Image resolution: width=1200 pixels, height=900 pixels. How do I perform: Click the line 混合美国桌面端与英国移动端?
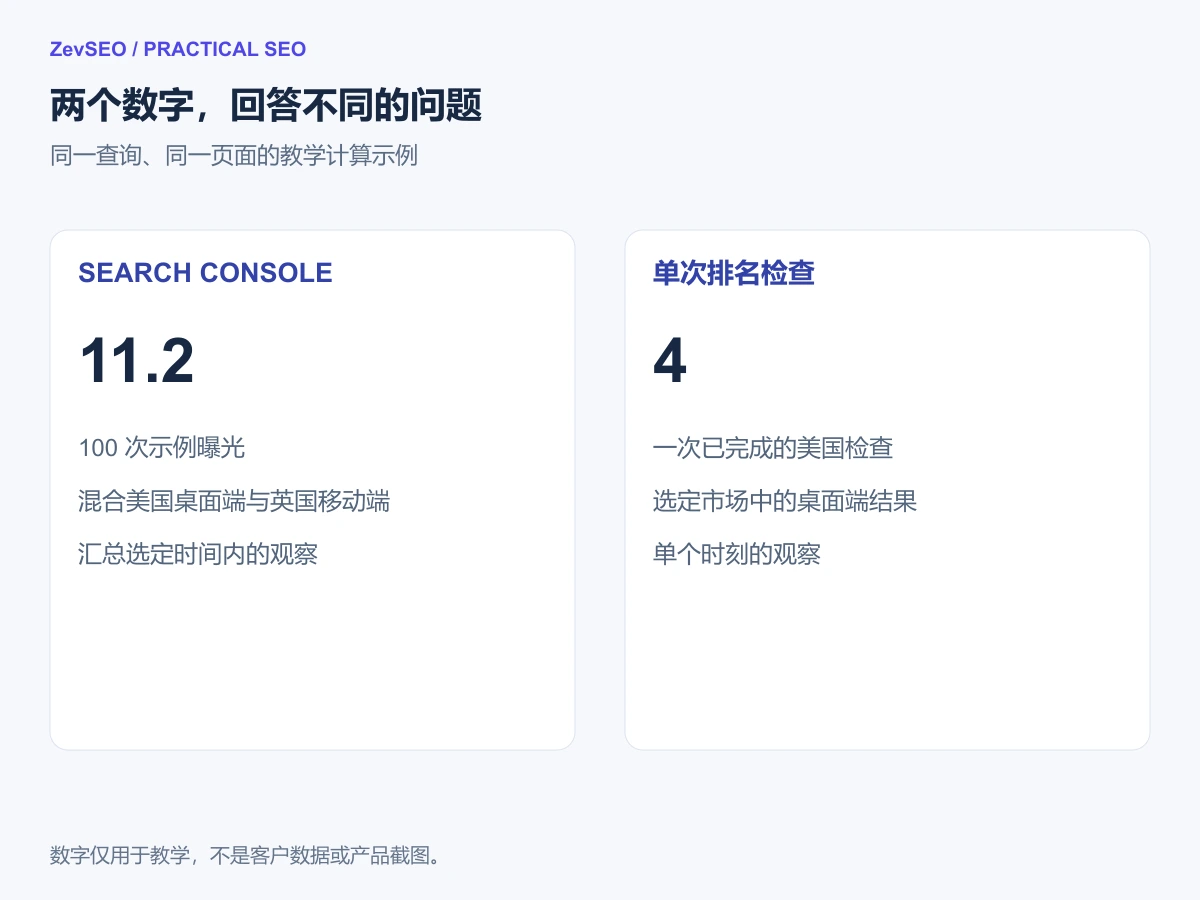[x=234, y=500]
